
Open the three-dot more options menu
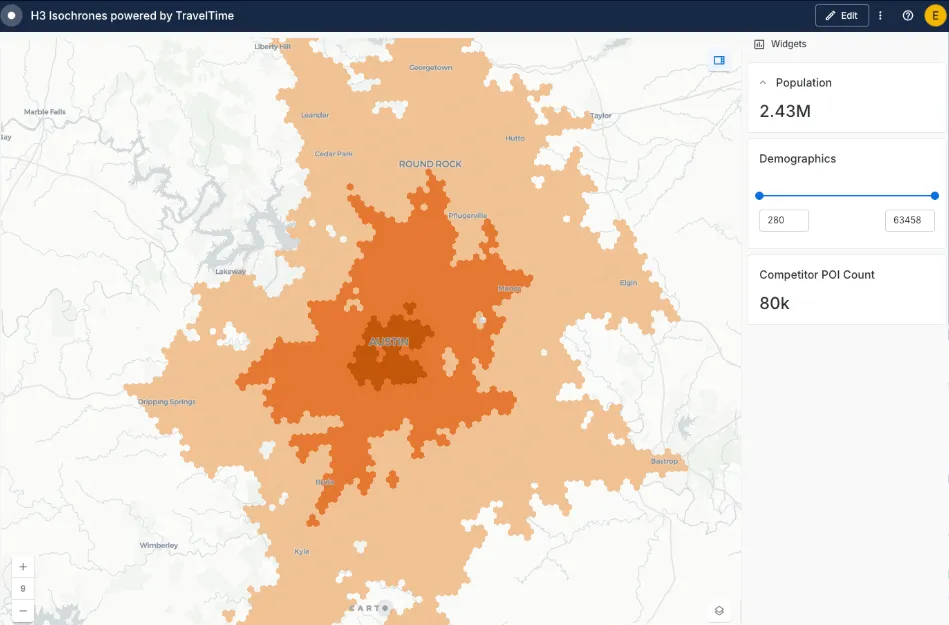(x=880, y=16)
